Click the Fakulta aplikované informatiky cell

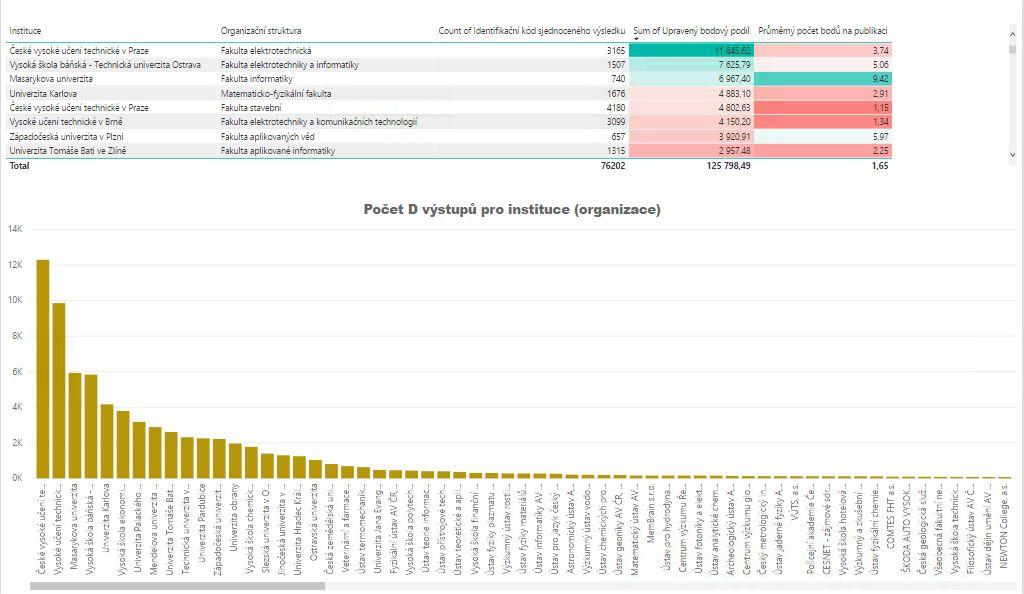[278, 151]
